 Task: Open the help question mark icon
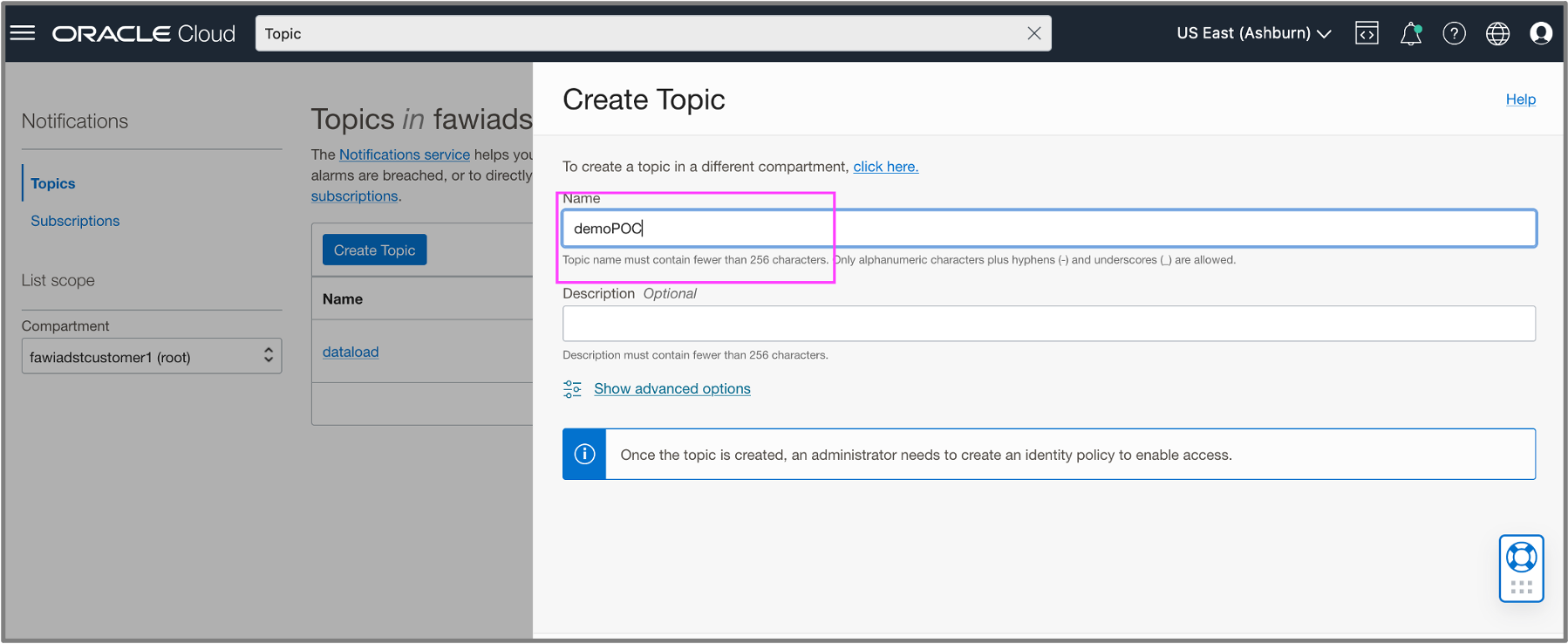tap(1454, 33)
